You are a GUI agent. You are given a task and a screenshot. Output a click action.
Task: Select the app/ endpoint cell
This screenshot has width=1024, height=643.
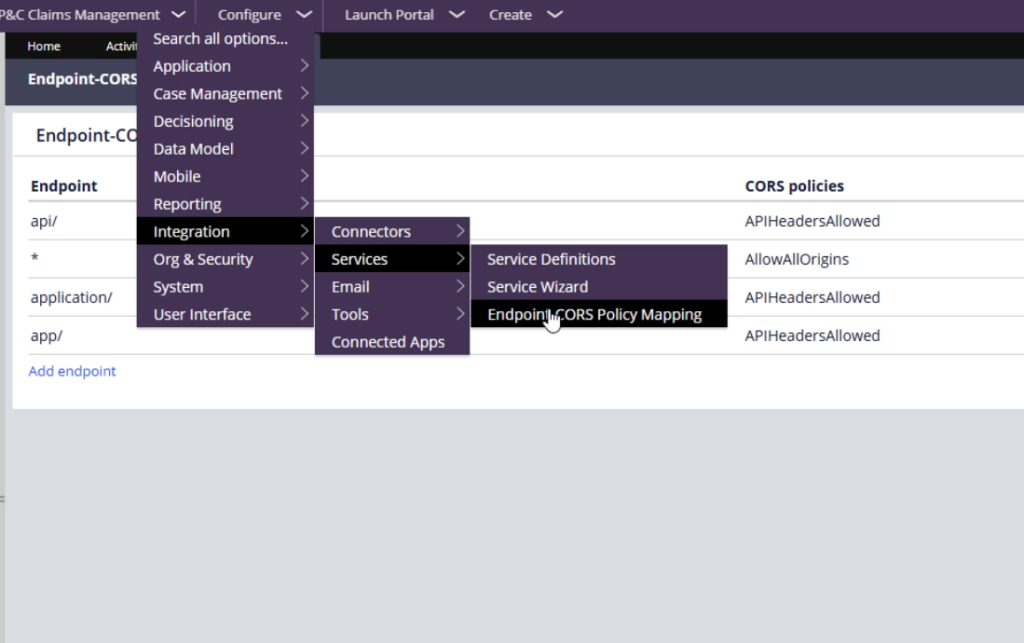[46, 336]
